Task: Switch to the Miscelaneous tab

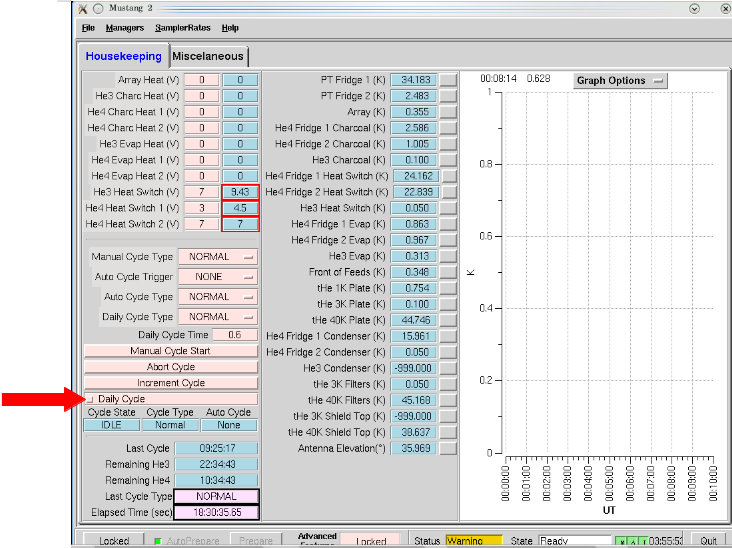Action: [208, 56]
